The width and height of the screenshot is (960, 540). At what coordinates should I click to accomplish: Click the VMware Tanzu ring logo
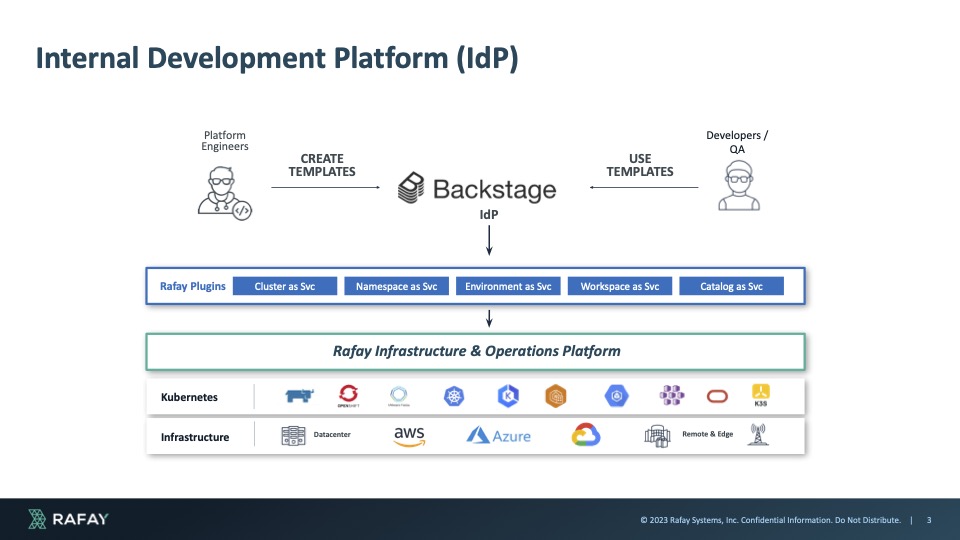pos(399,396)
